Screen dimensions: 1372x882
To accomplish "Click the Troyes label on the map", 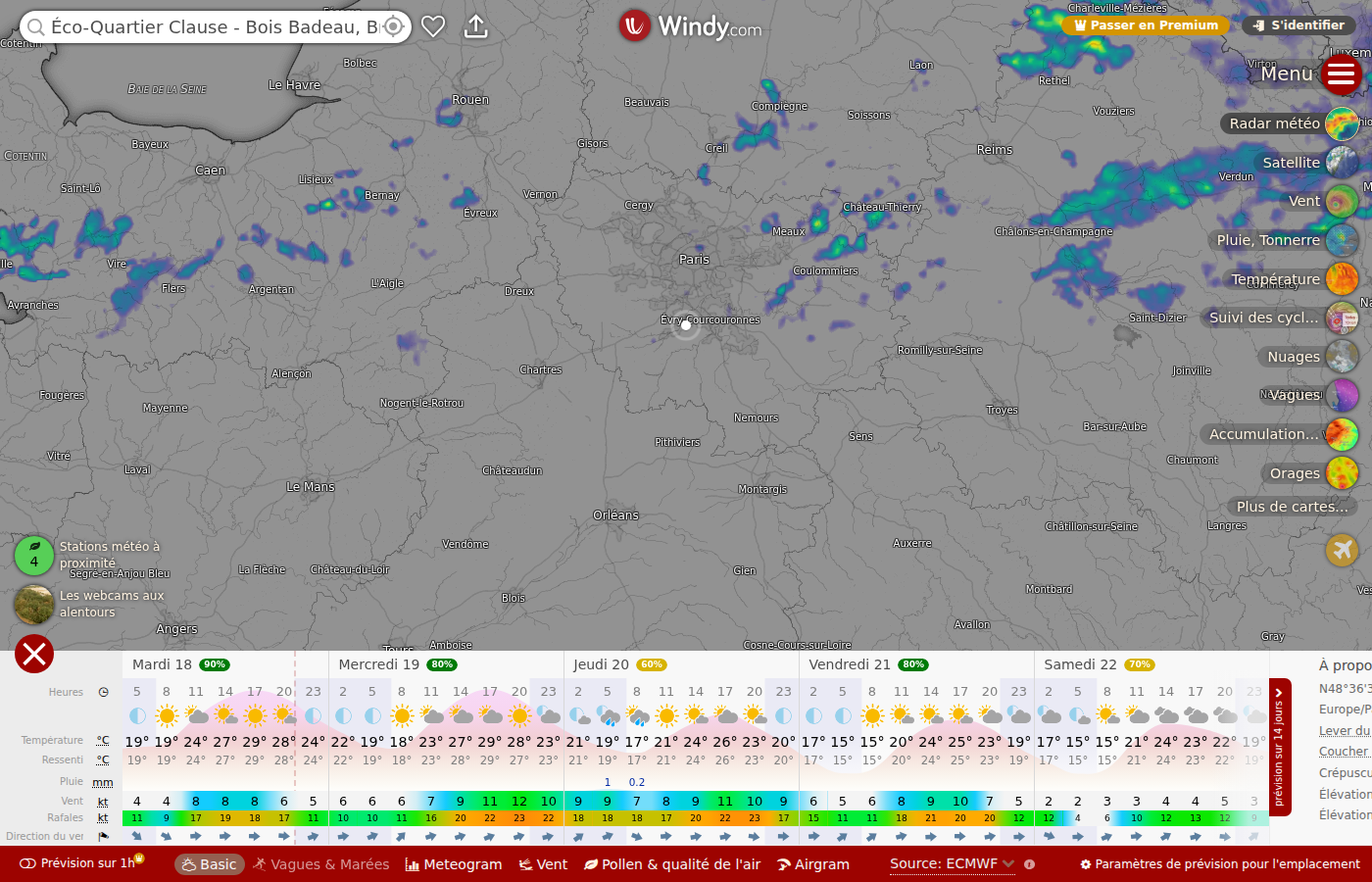I will click(1002, 411).
